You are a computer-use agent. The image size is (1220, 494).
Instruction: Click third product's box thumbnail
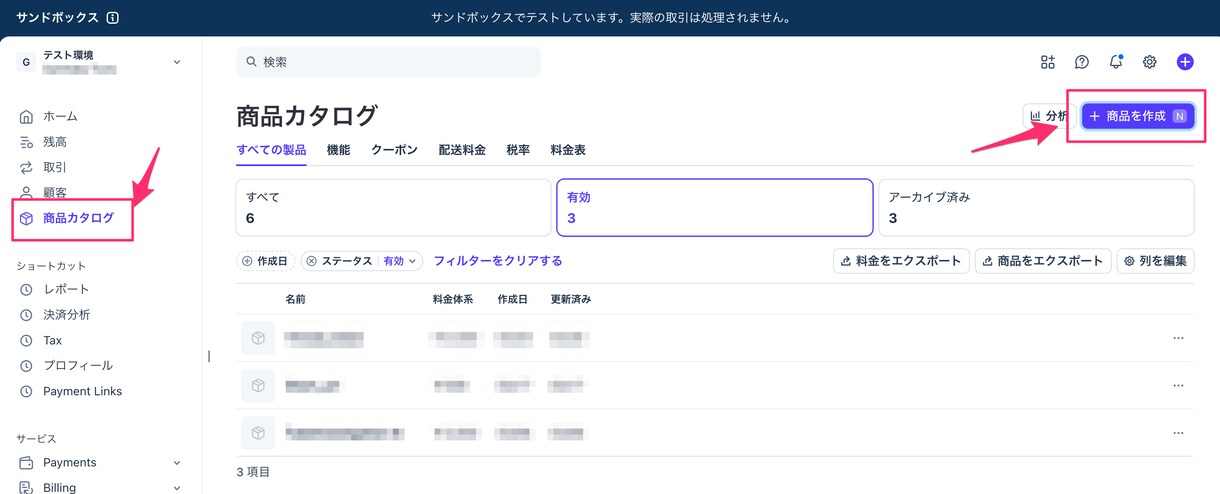pos(258,432)
